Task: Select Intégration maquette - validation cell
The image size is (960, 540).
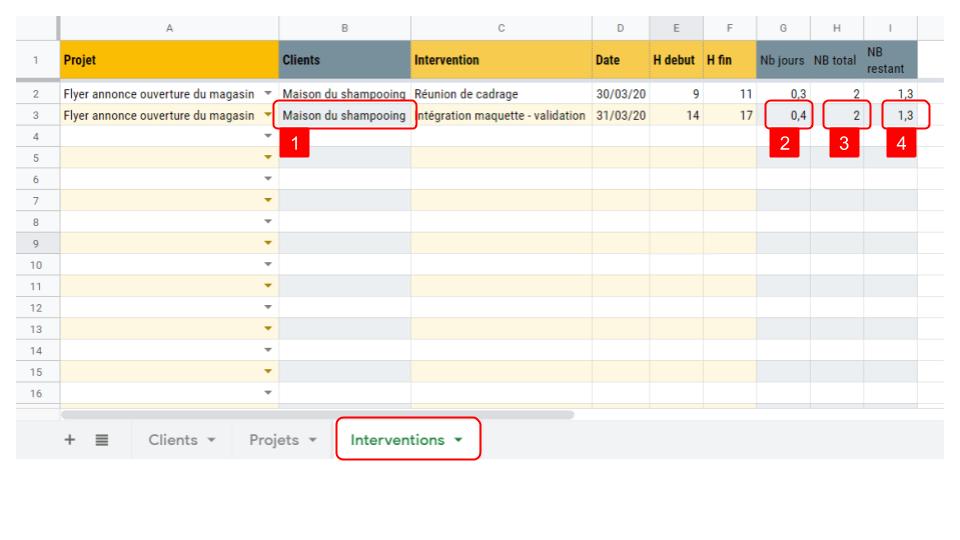Action: (x=501, y=115)
